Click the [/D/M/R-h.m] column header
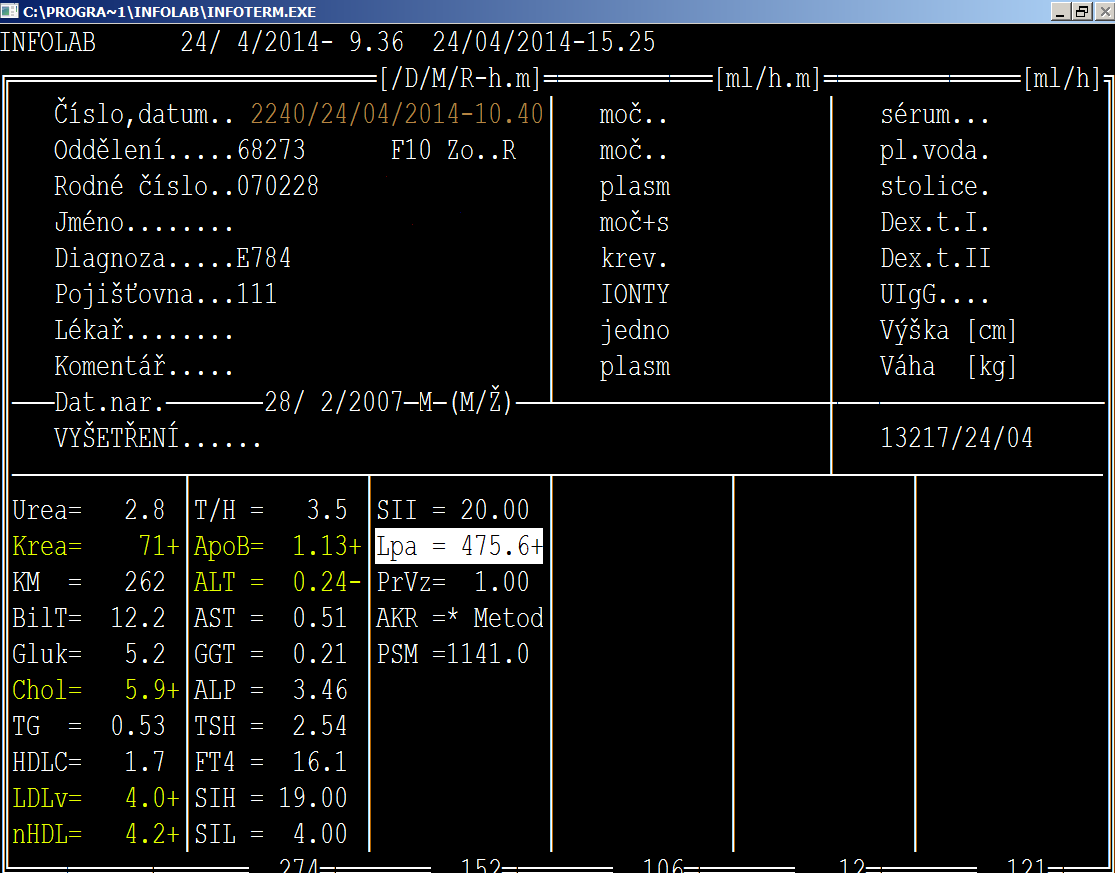 [460, 78]
